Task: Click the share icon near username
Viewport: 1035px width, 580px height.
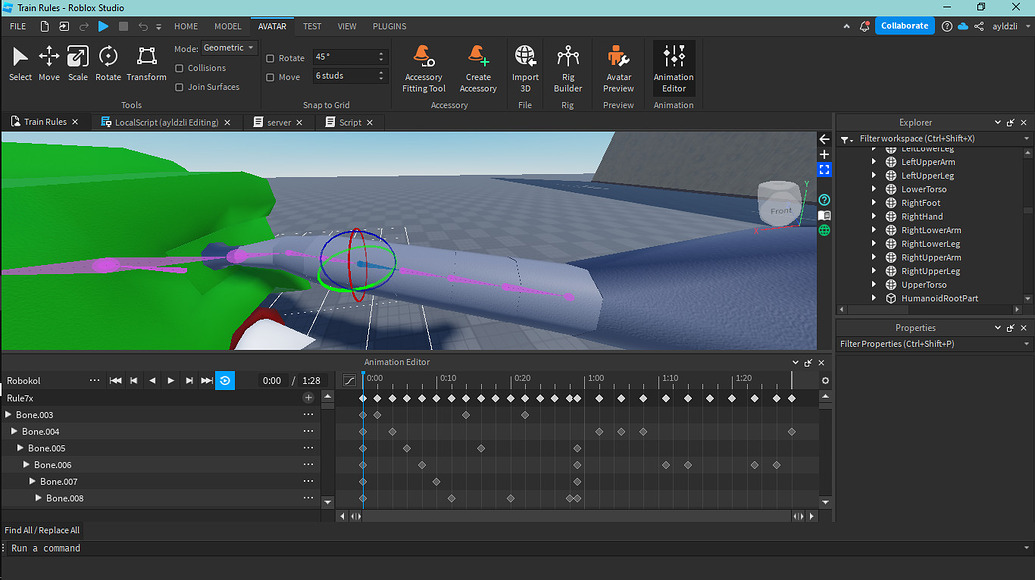Action: [x=979, y=26]
